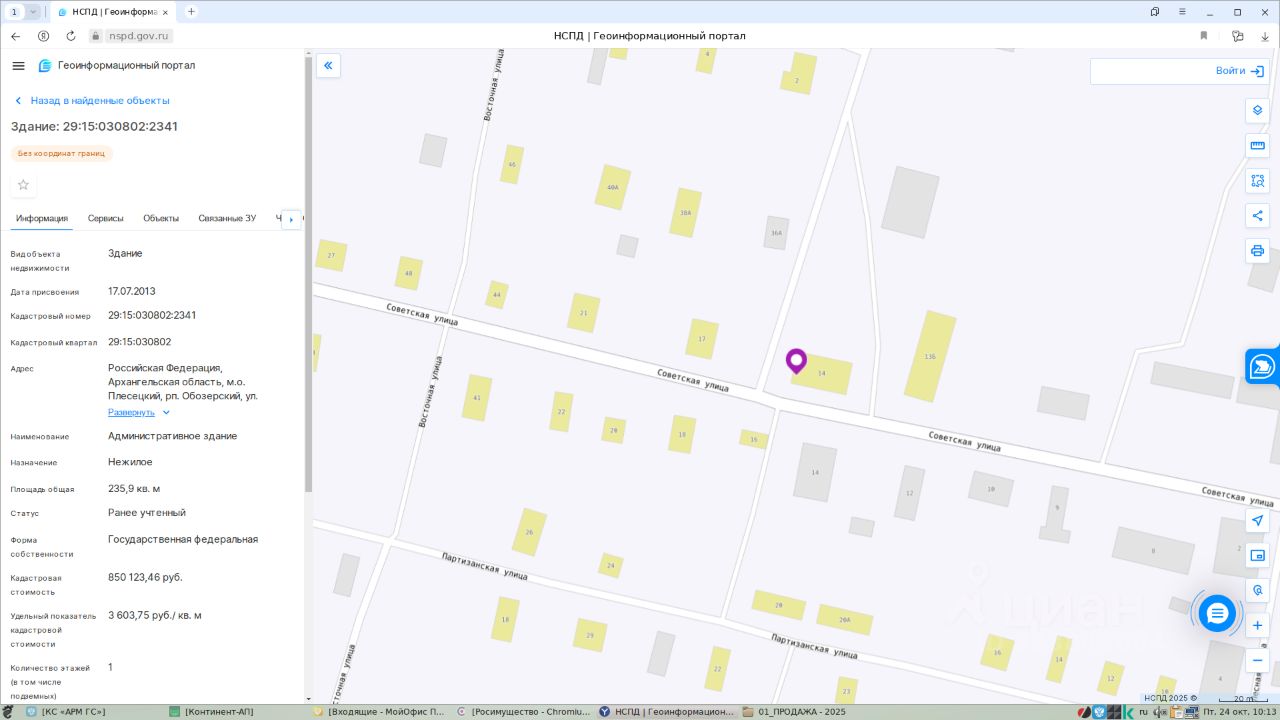
Task: Collapse the left info panel with the double chevron
Action: click(328, 66)
